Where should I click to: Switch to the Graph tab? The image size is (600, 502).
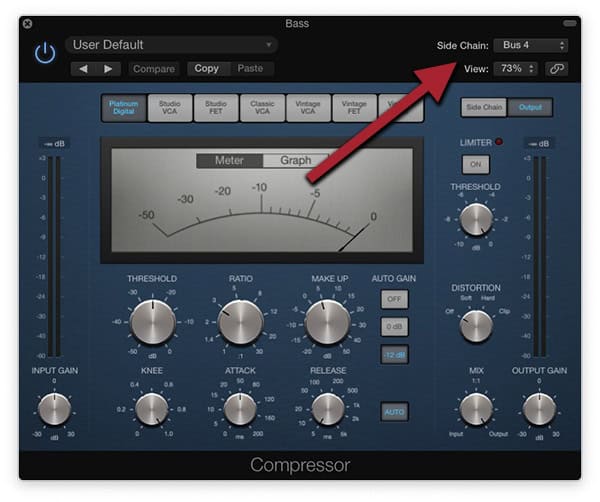[295, 160]
